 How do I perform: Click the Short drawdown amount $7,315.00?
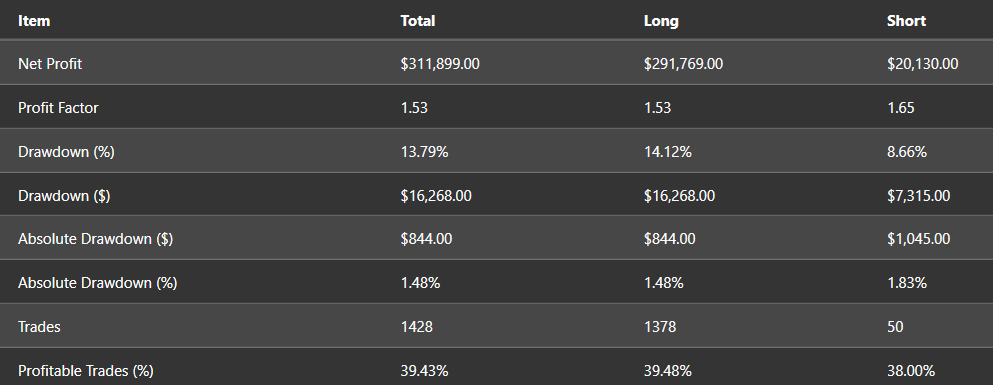coord(918,196)
